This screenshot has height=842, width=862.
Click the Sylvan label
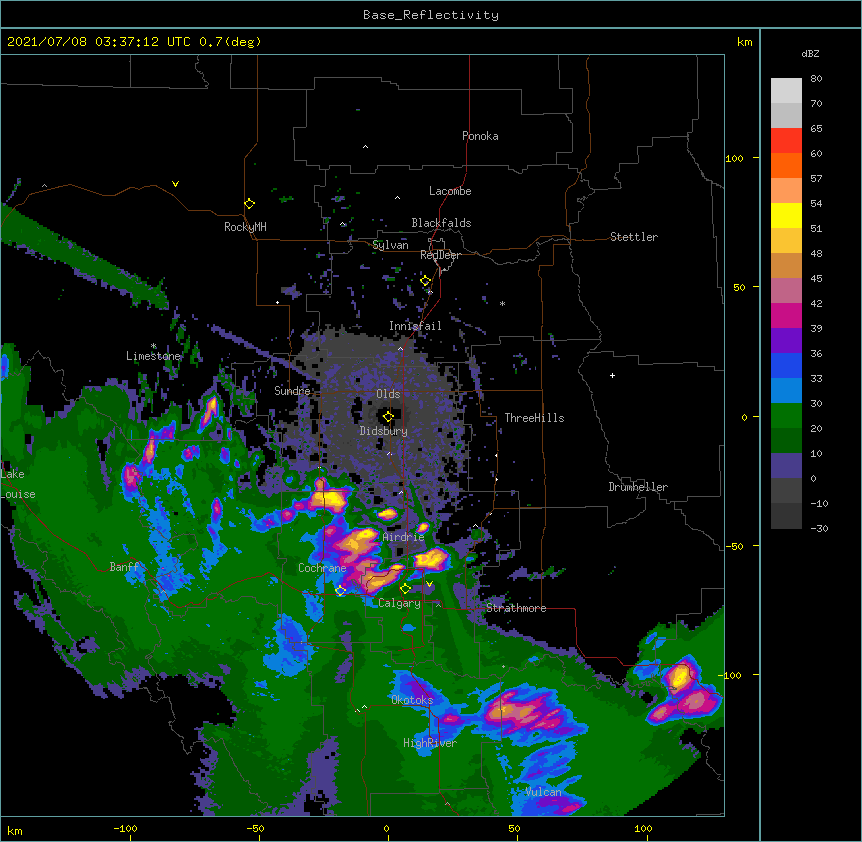[390, 245]
